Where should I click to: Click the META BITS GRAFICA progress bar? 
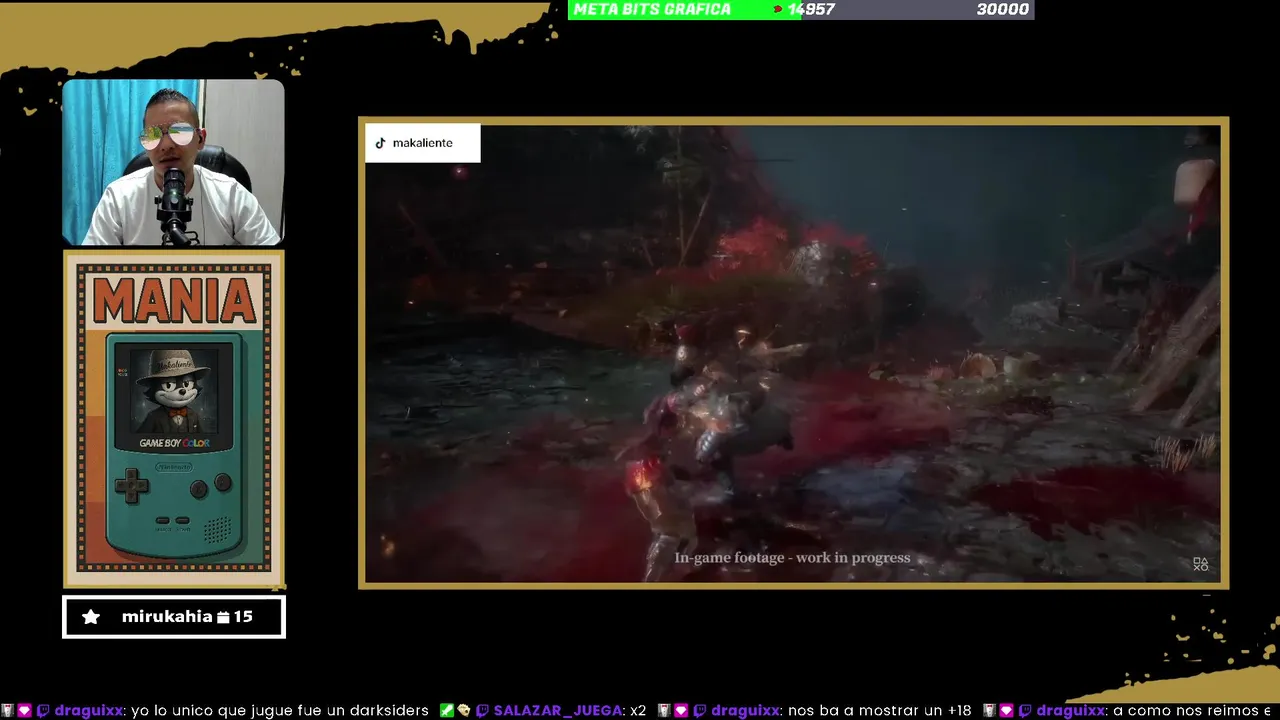pyautogui.click(x=801, y=9)
